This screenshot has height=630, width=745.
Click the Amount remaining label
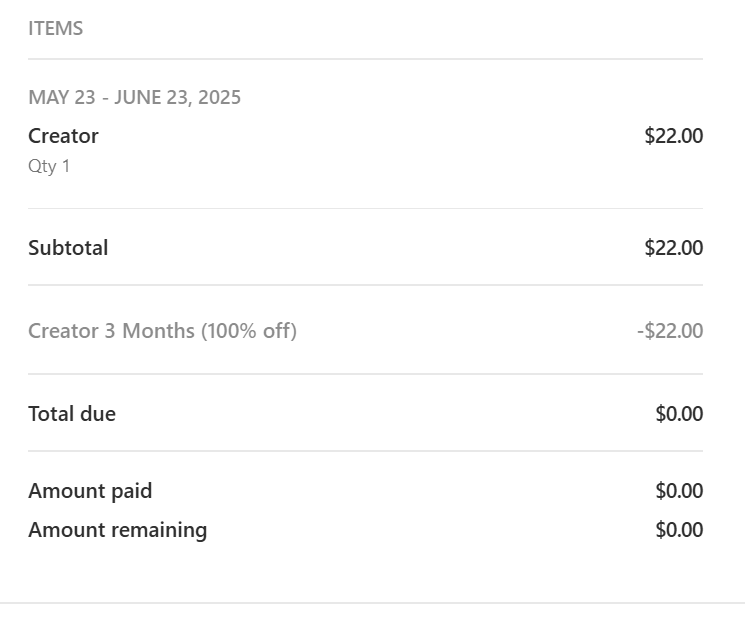[x=117, y=530]
